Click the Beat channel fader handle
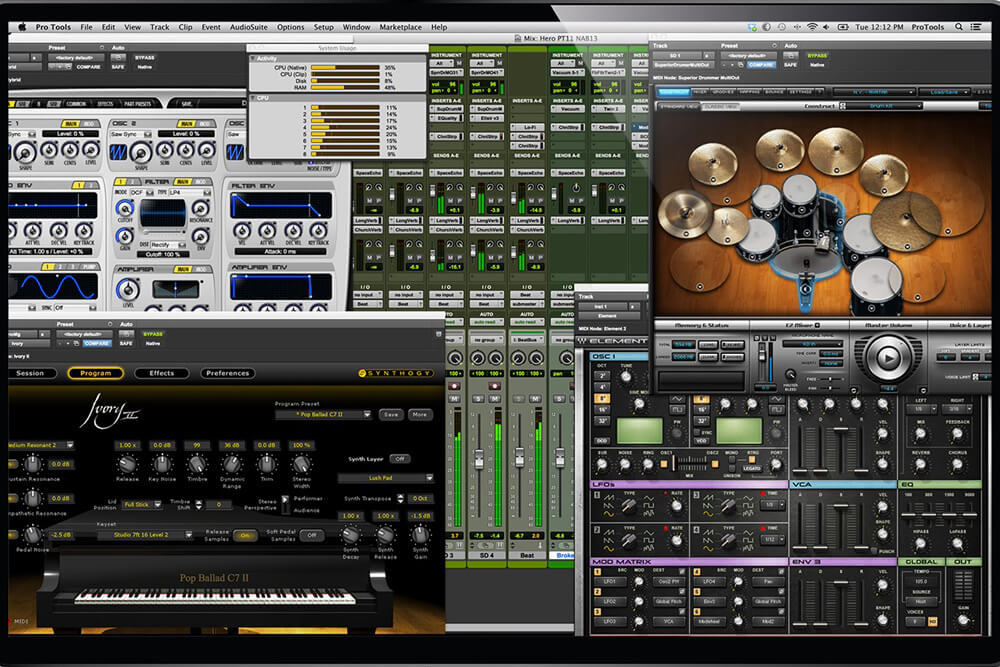 coord(519,457)
